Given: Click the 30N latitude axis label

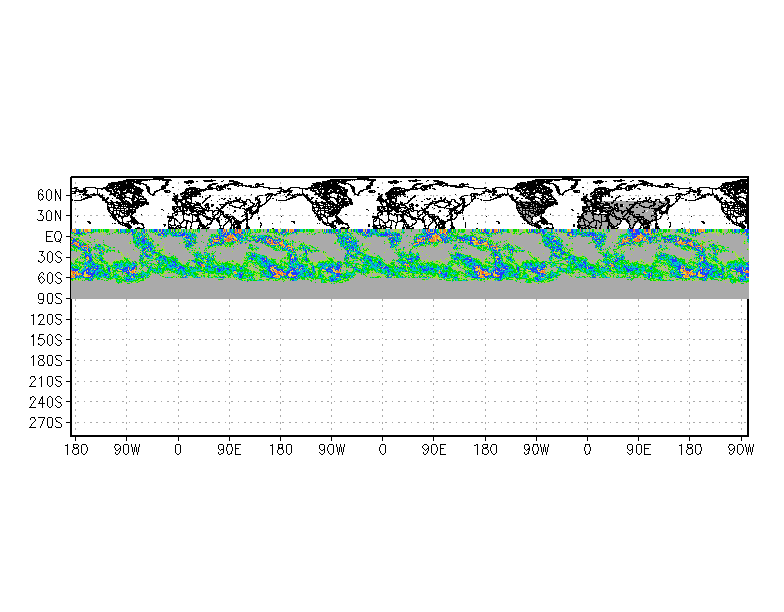Looking at the screenshot, I should click(x=50, y=216).
